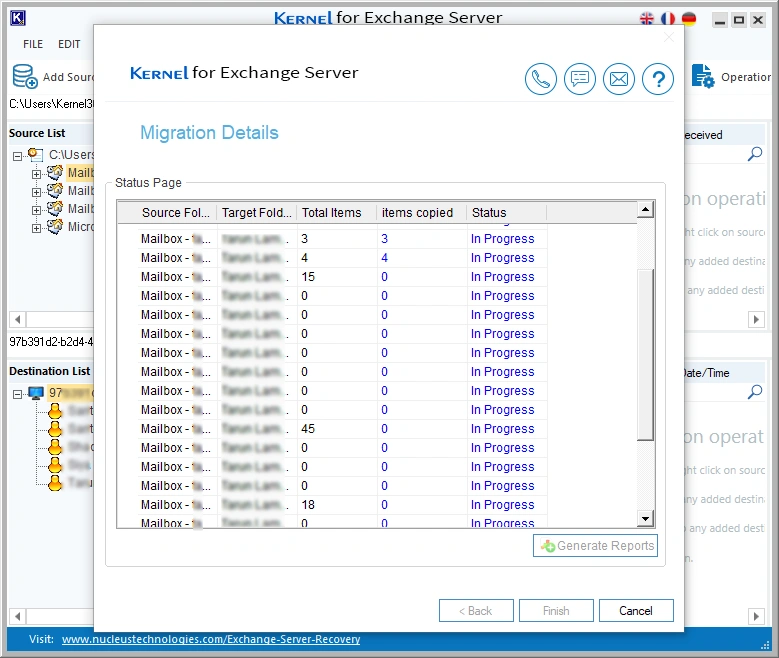The width and height of the screenshot is (779, 658).
Task: Select the German flag language icon
Action: point(689,19)
